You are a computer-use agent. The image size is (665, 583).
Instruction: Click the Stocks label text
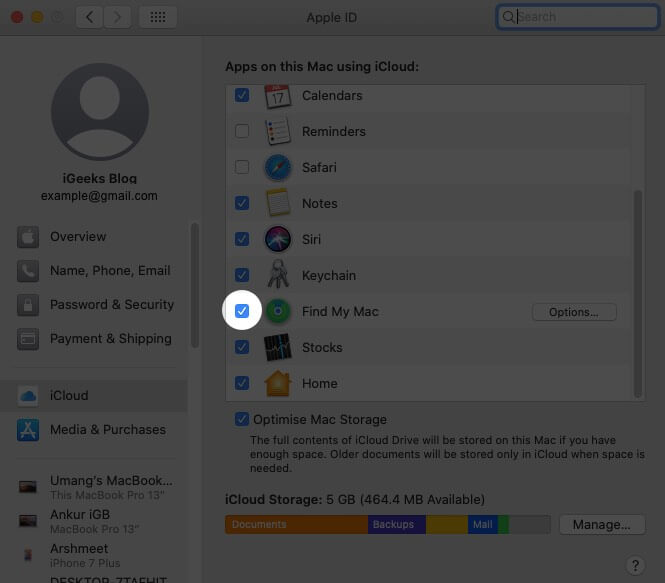coord(322,348)
